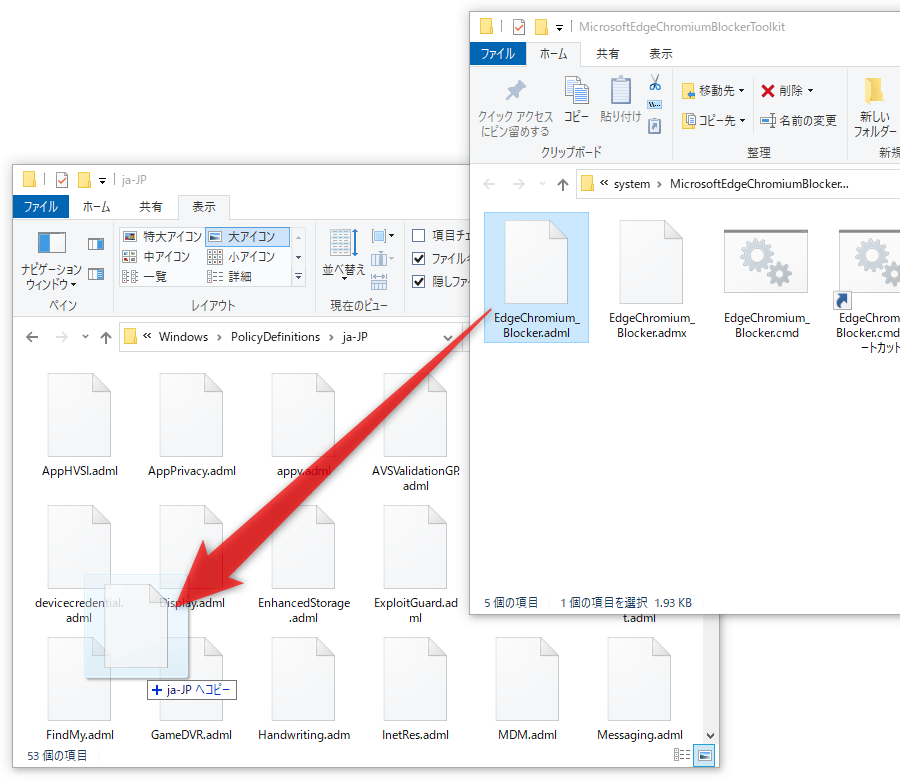Select the InetRes.adml file name
Screen dimensions: 900x780
[416, 735]
